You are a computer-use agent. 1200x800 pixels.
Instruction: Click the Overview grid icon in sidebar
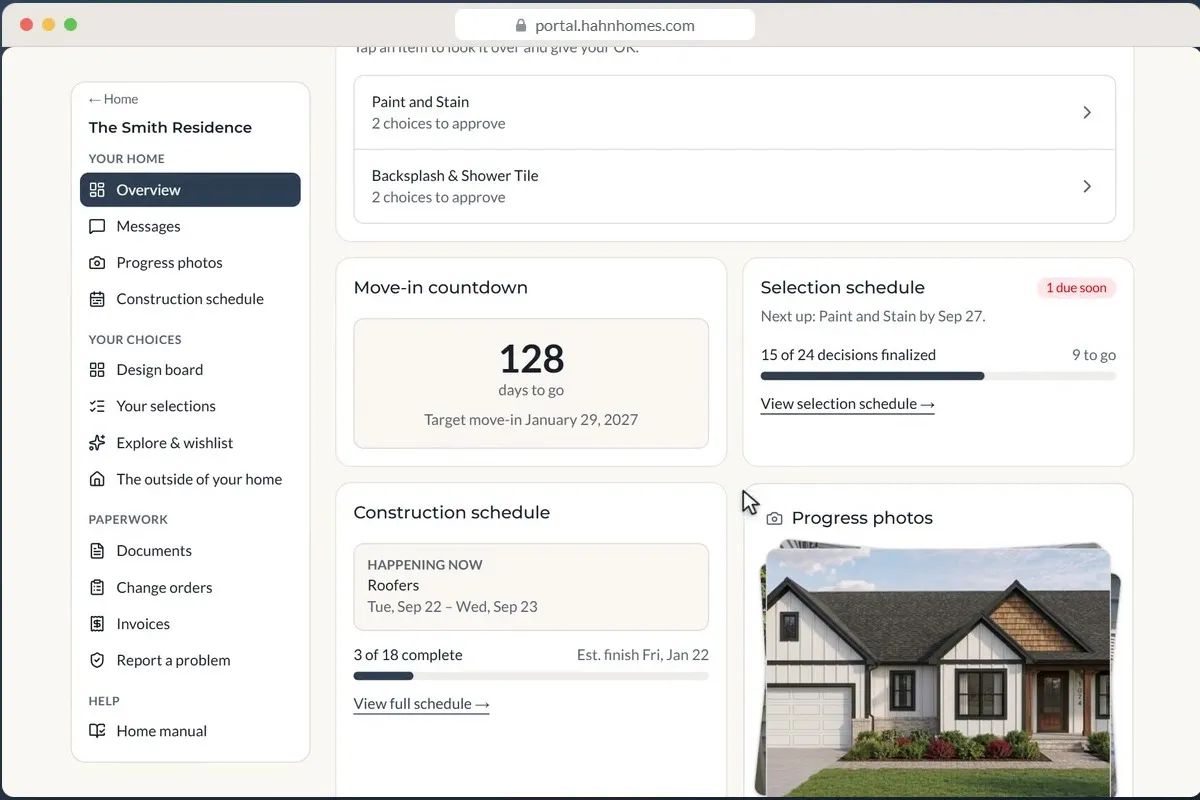97,190
